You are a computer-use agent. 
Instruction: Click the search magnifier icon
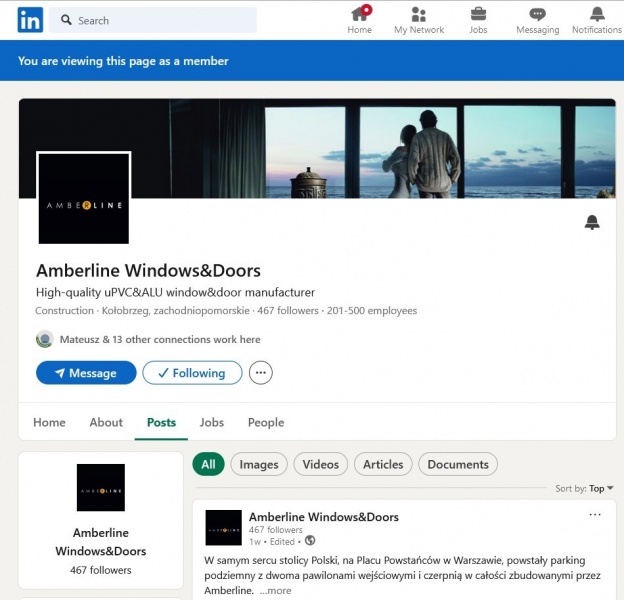click(66, 20)
